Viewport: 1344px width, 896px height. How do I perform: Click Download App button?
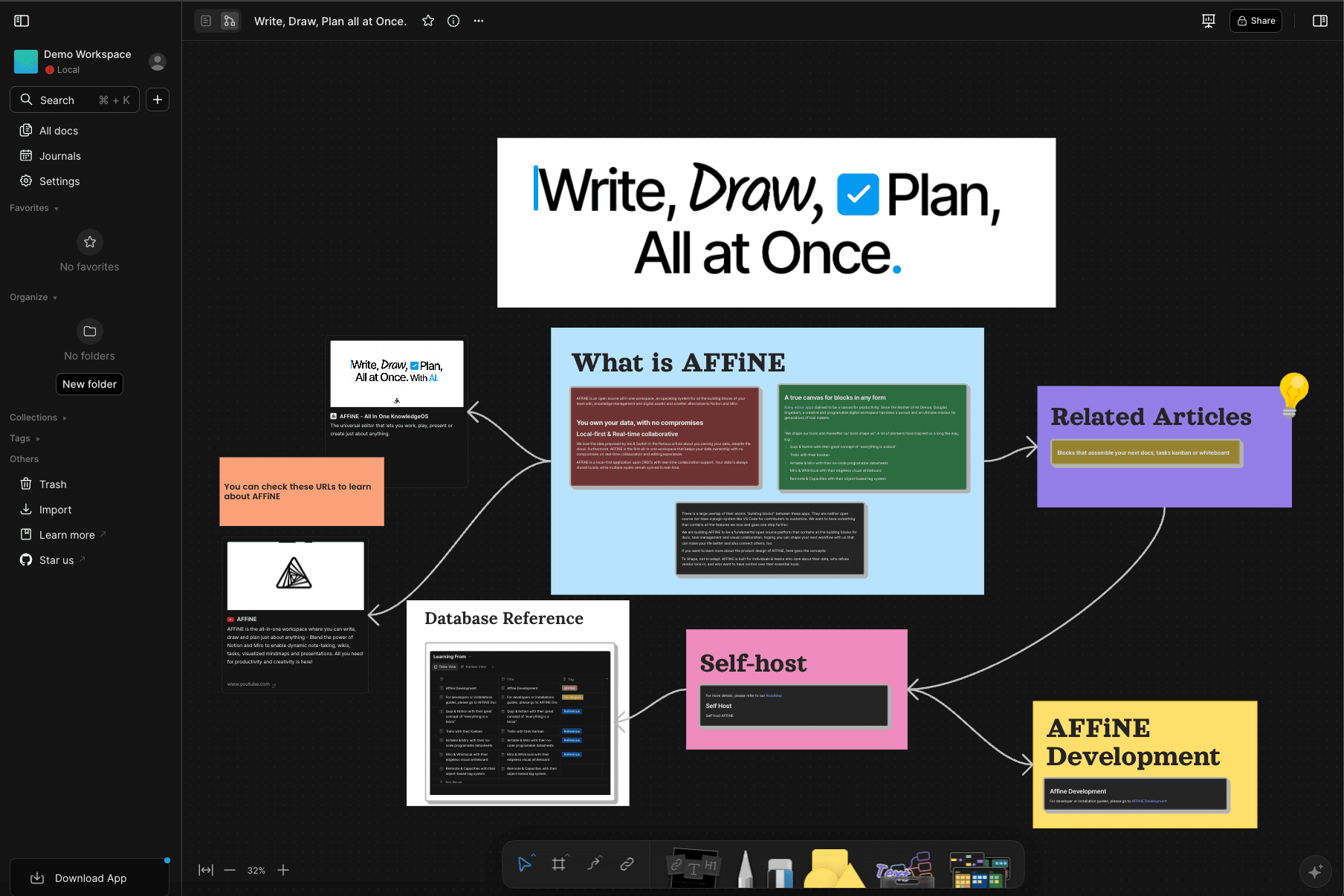click(x=89, y=877)
